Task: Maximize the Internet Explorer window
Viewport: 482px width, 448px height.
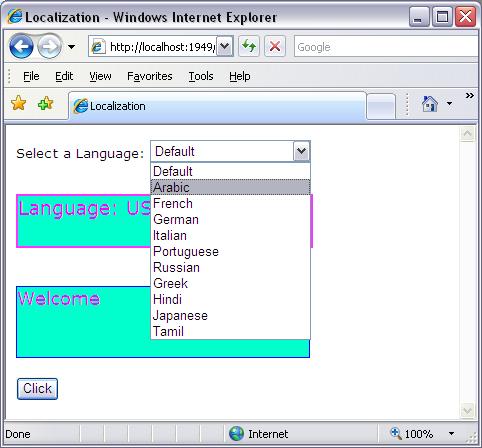Action: tap(442, 17)
